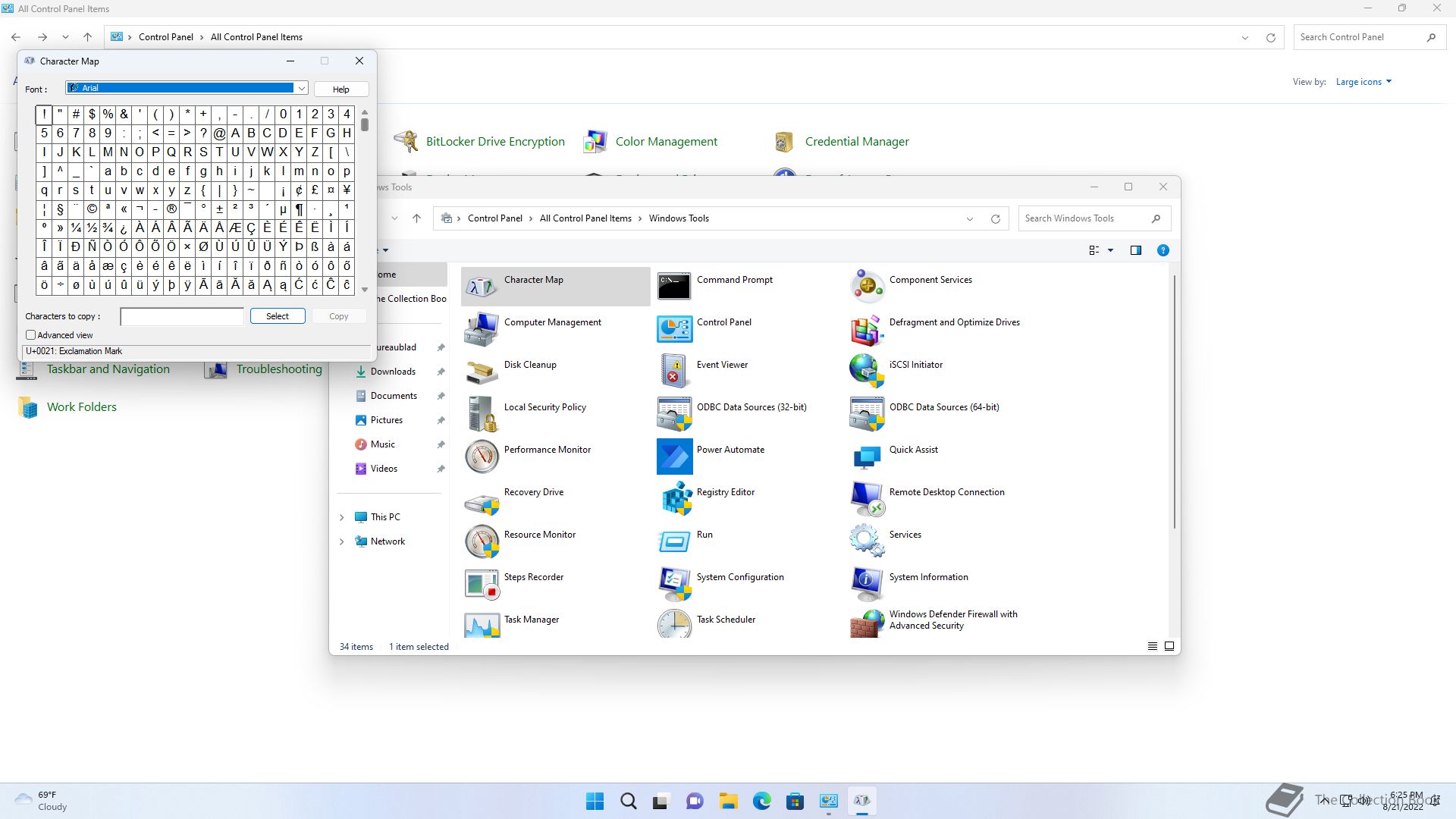Screen dimensions: 1456x819
Task: Open Defragment and Optimize Drives icon
Action: click(x=867, y=329)
